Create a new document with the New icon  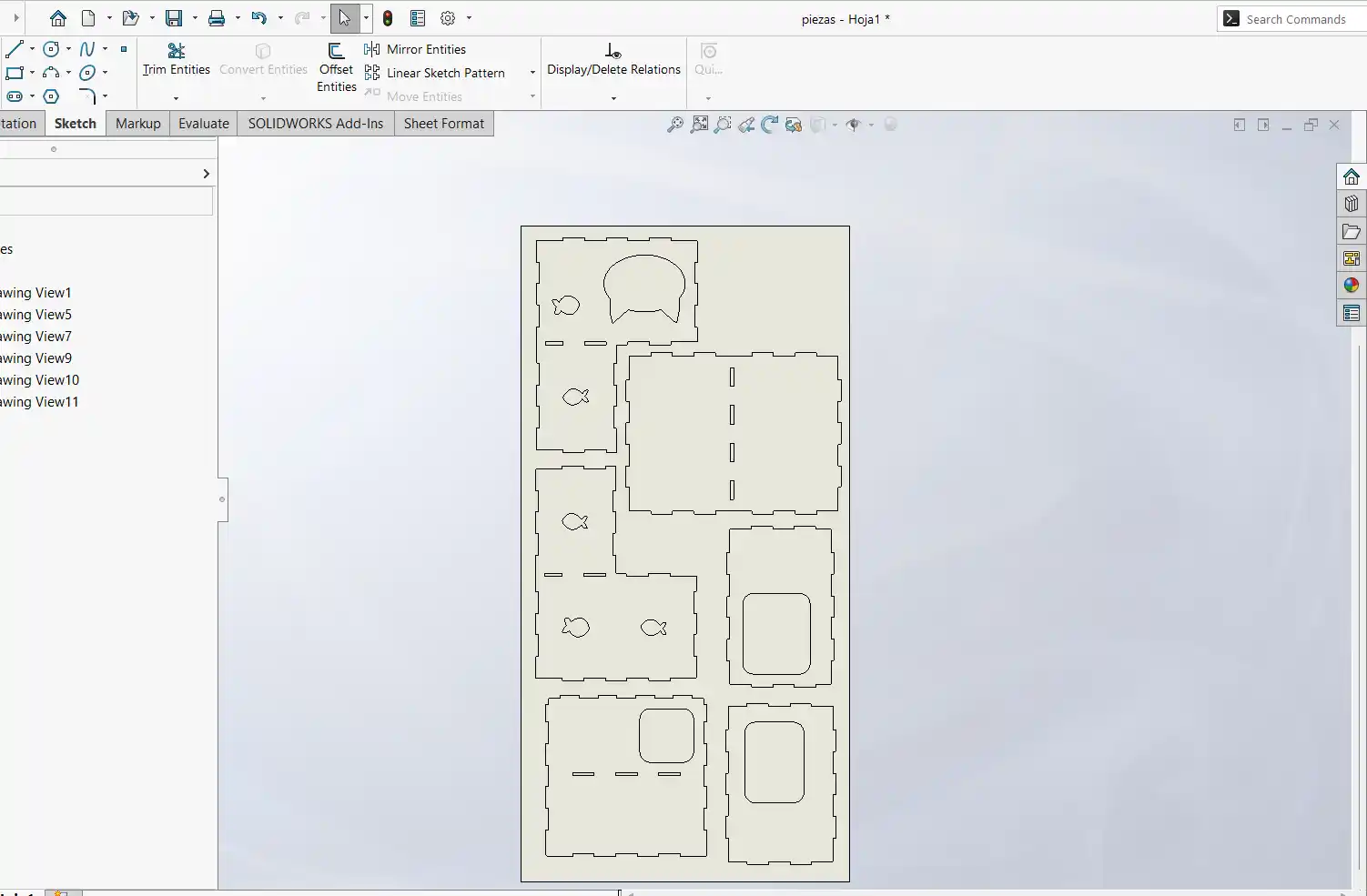88,18
